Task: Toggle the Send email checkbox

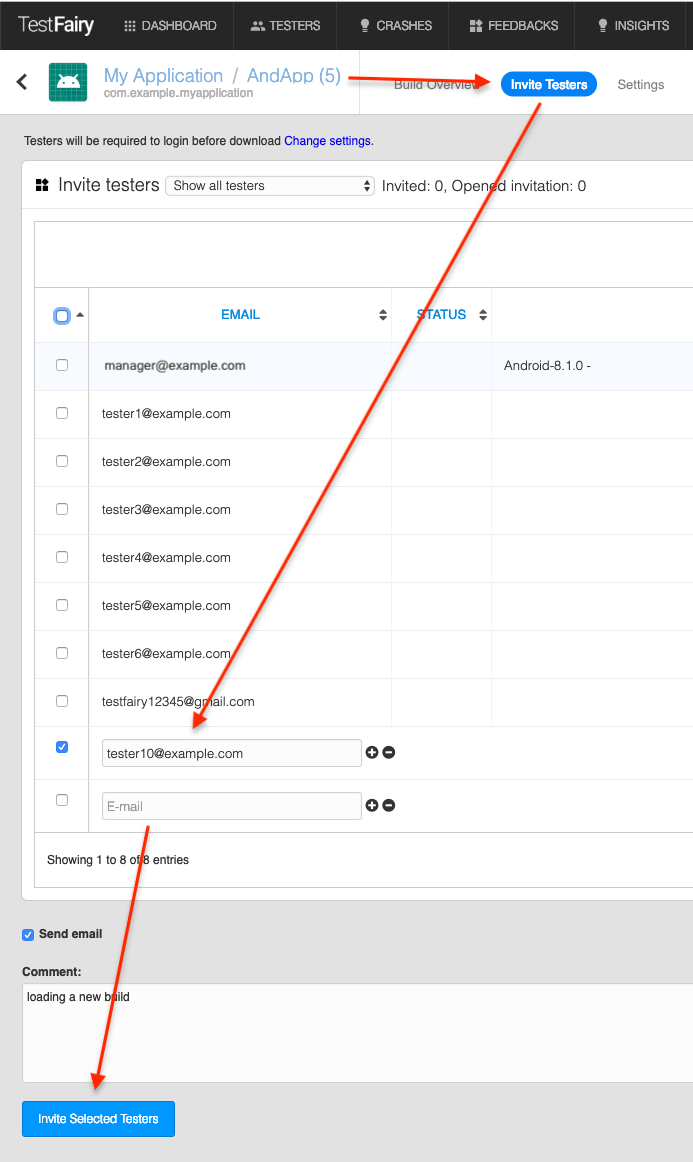Action: [28, 935]
